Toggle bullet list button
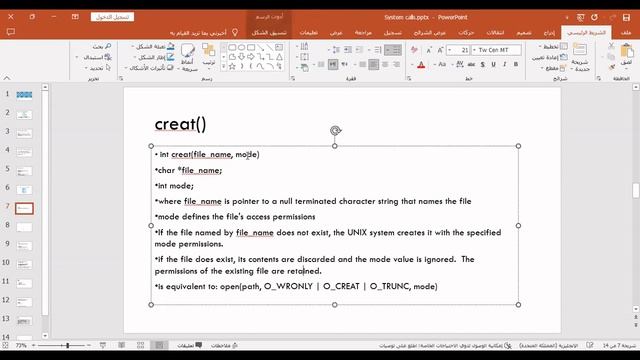640x360 pixels. [x=393, y=50]
